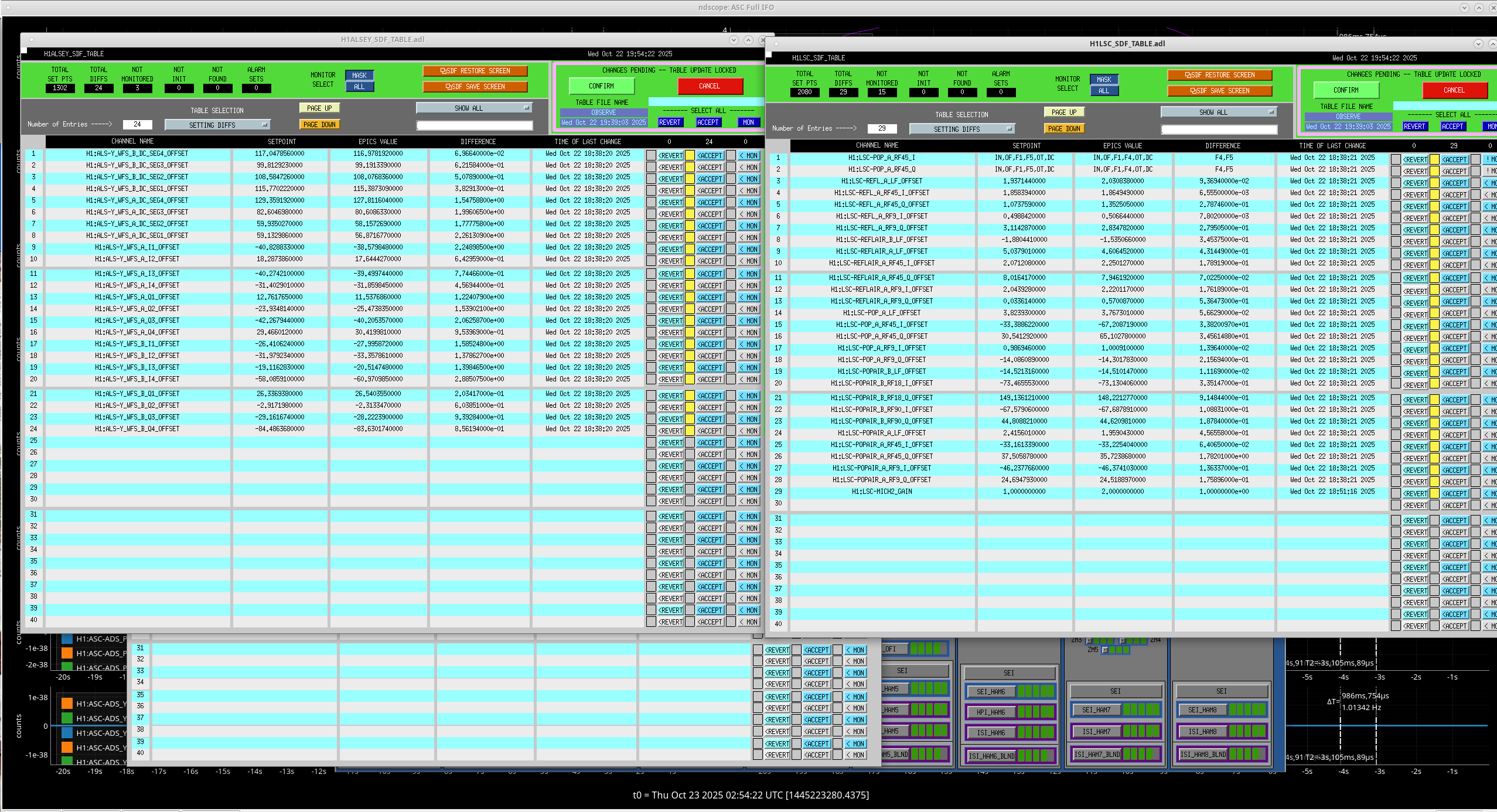Click SDF RESTORE SCREEN in H1ALSEY window
Viewport: 1497px width, 812px height.
(475, 71)
